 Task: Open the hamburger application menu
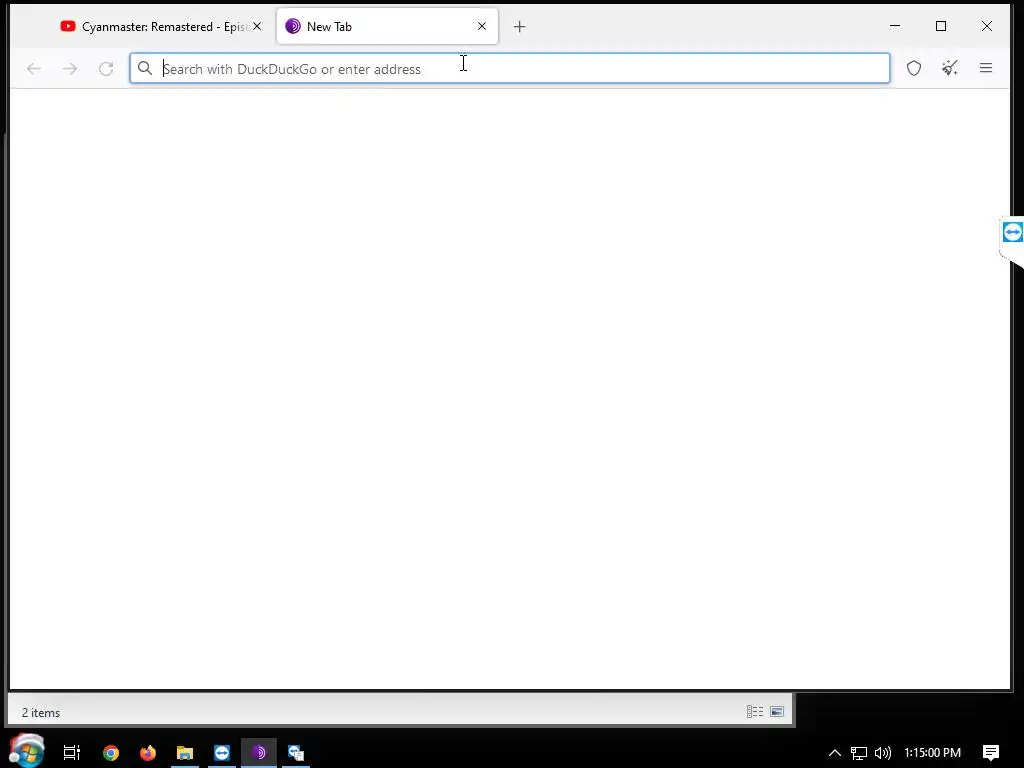coord(986,68)
